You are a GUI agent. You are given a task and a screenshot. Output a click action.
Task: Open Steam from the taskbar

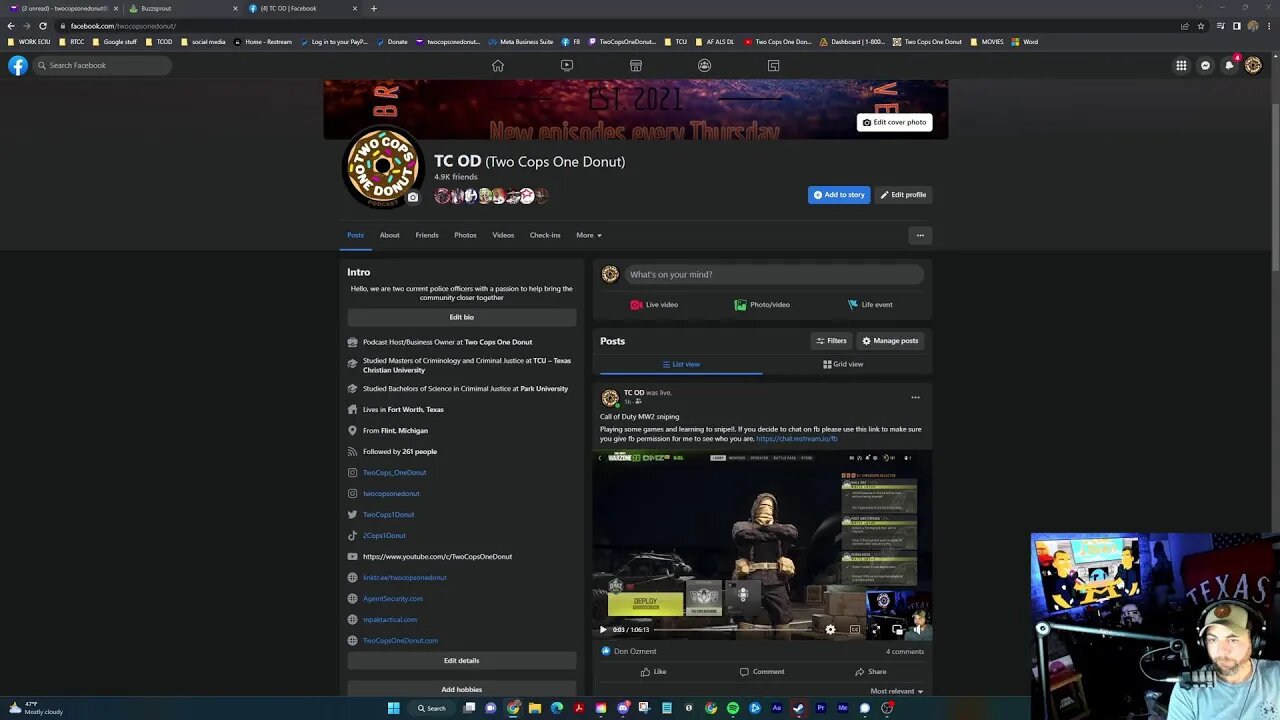(x=799, y=708)
